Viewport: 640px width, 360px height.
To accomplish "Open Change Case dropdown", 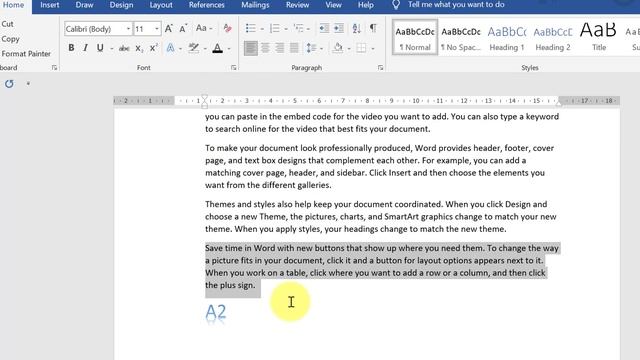I will pos(204,28).
